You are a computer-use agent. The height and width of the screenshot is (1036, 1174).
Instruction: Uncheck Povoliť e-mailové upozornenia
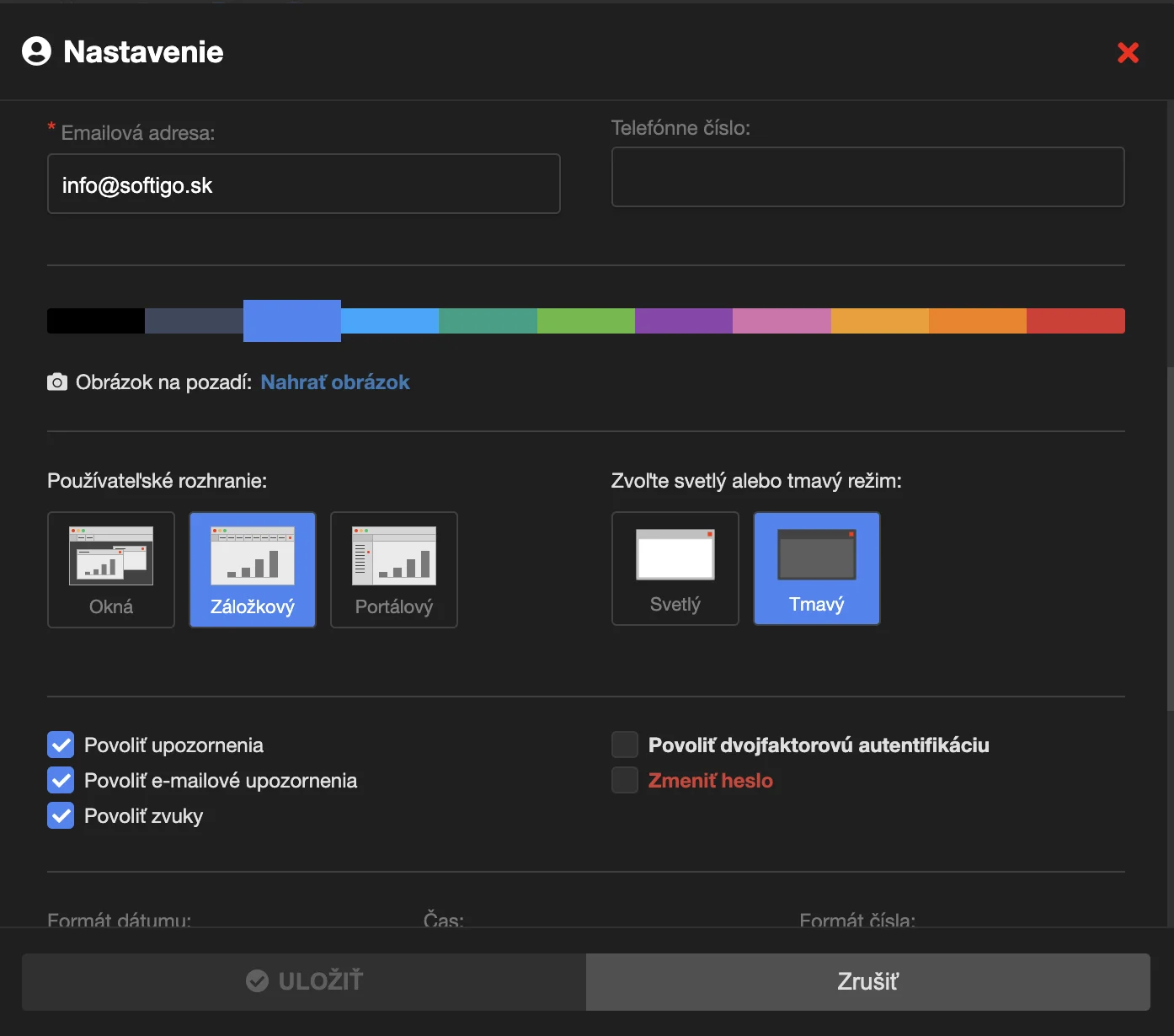point(61,781)
